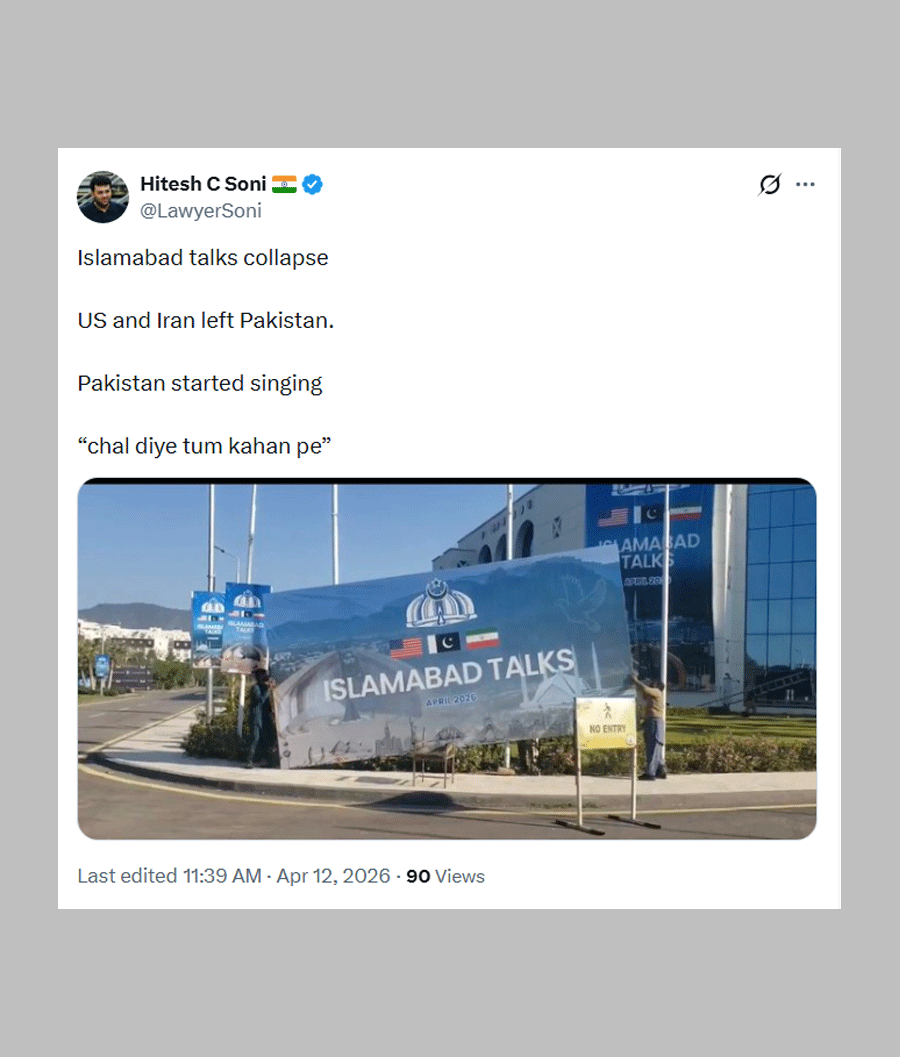
Task: Click the Grok explain-post icon
Action: coord(769,184)
